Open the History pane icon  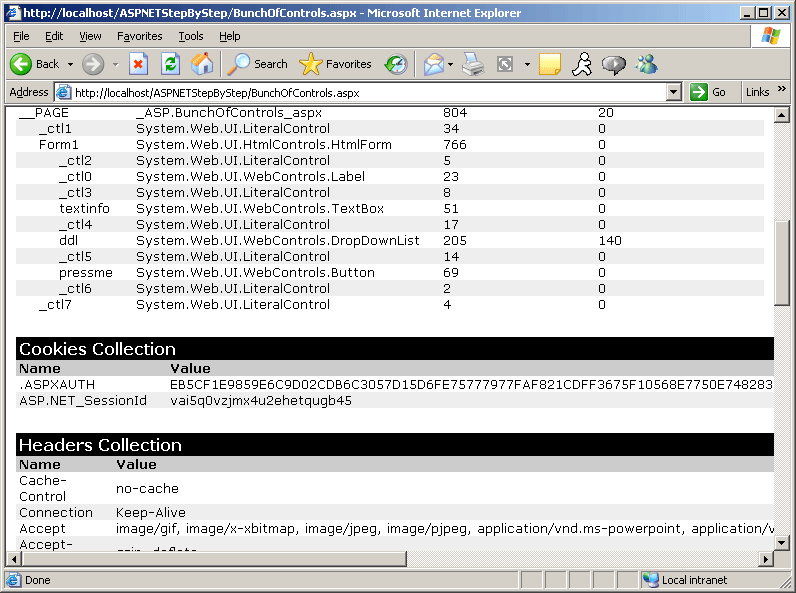[397, 64]
